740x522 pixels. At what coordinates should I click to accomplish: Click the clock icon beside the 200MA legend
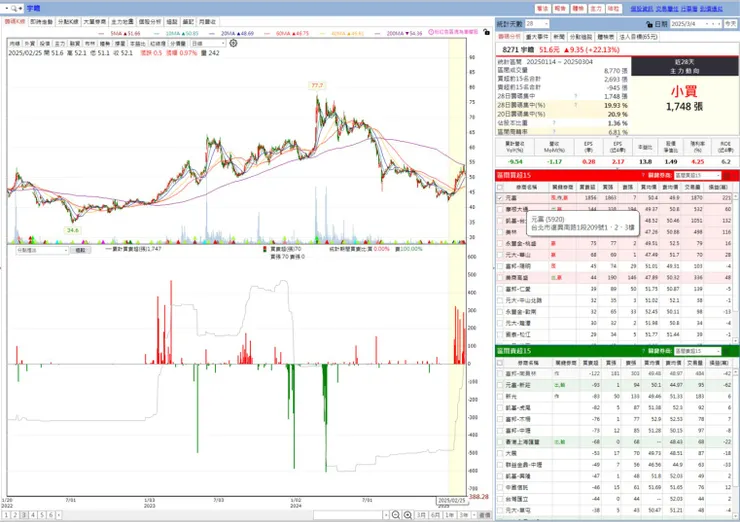click(431, 32)
